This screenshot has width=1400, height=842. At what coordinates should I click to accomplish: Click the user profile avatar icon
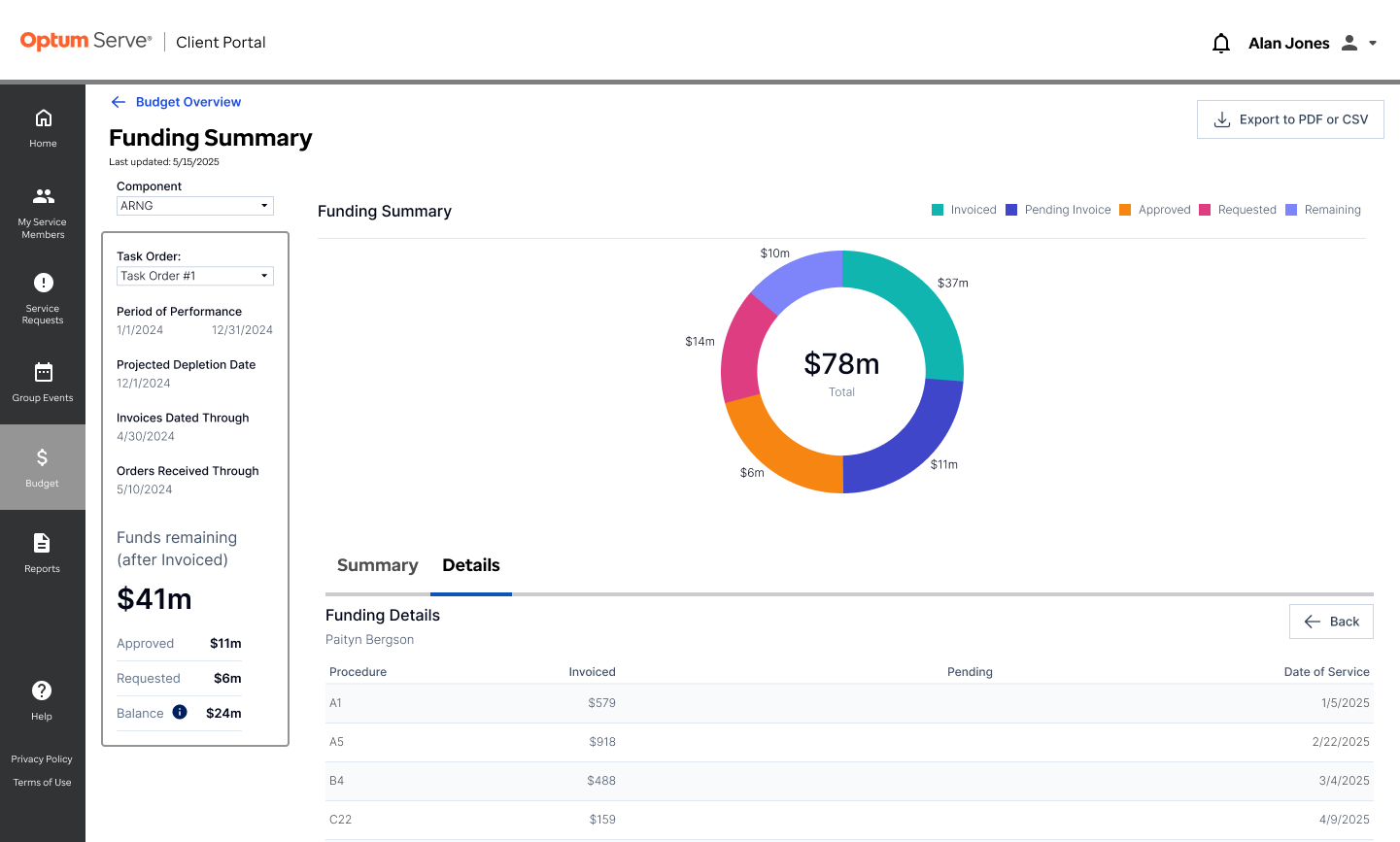coord(1349,43)
